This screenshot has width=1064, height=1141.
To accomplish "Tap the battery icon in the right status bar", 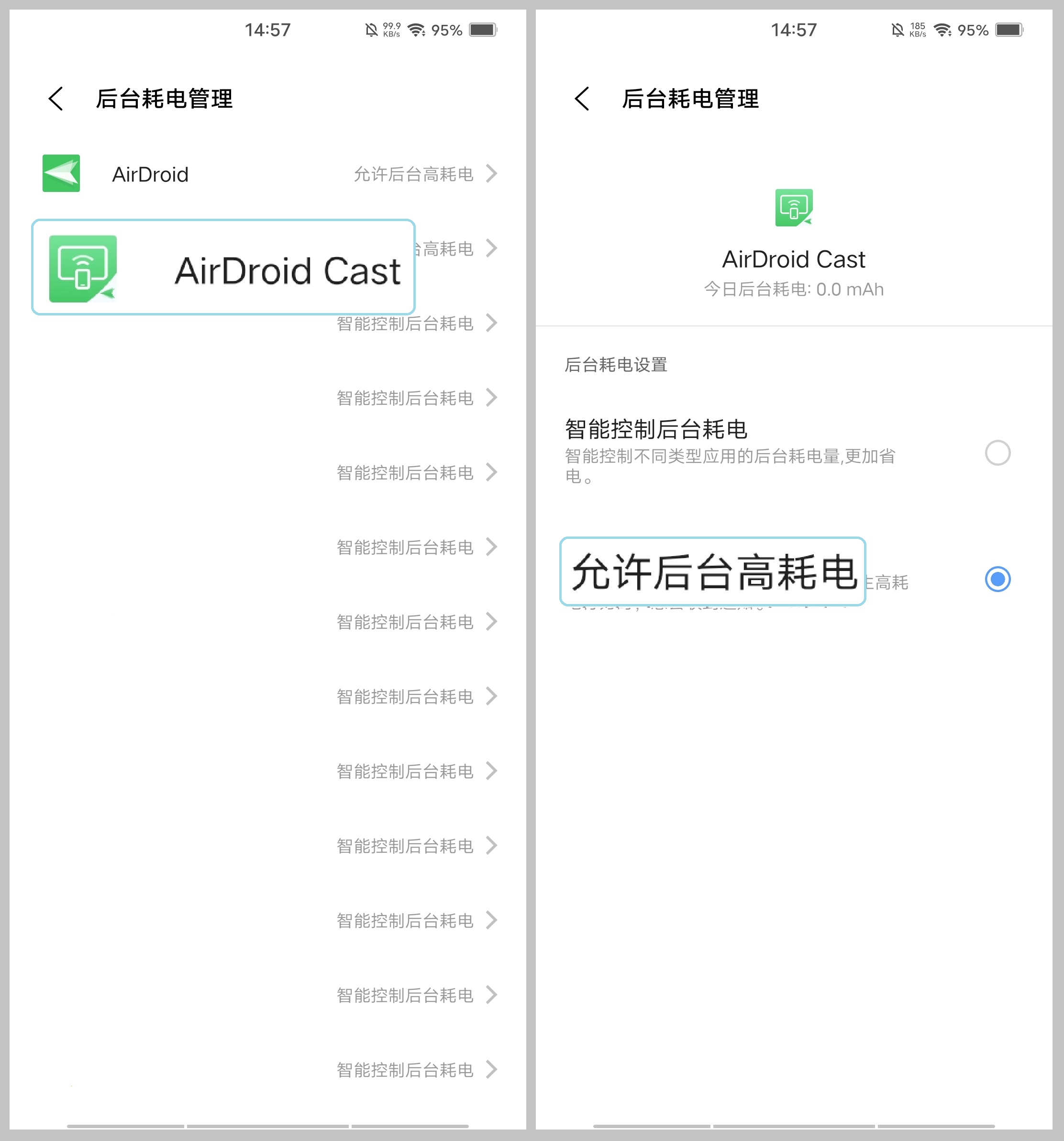I will pos(1009,30).
